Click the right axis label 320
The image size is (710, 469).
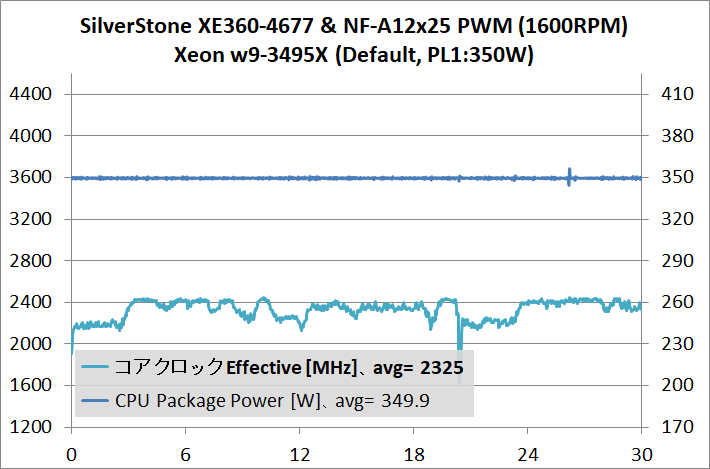coord(677,219)
